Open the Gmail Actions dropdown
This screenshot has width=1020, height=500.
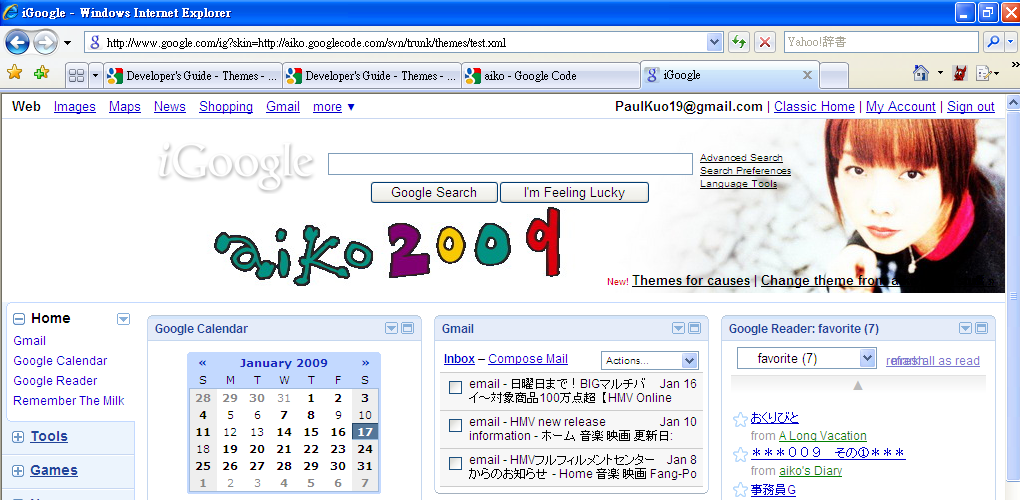click(649, 360)
